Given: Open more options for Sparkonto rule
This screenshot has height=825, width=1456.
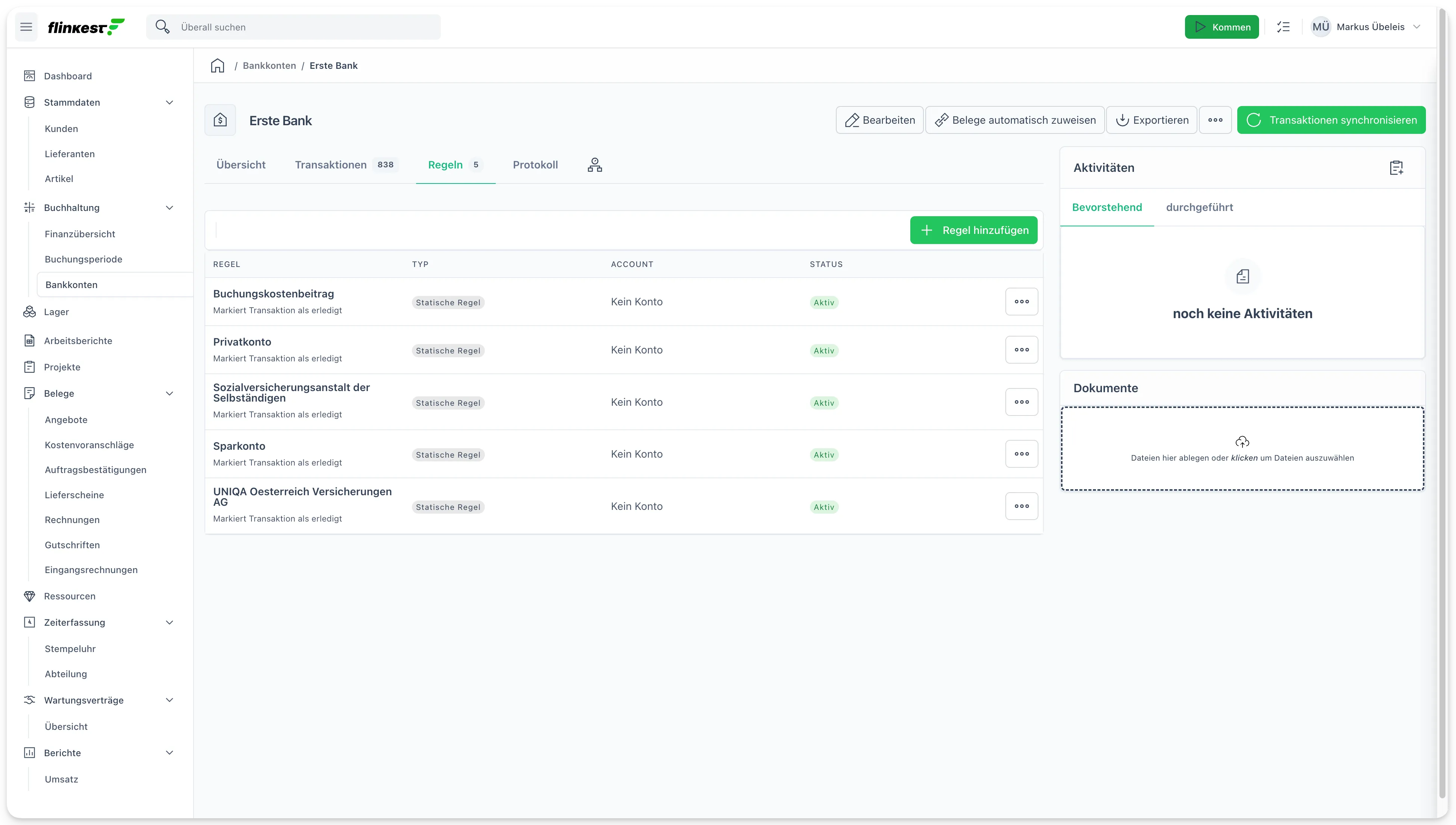Looking at the screenshot, I should pyautogui.click(x=1022, y=454).
